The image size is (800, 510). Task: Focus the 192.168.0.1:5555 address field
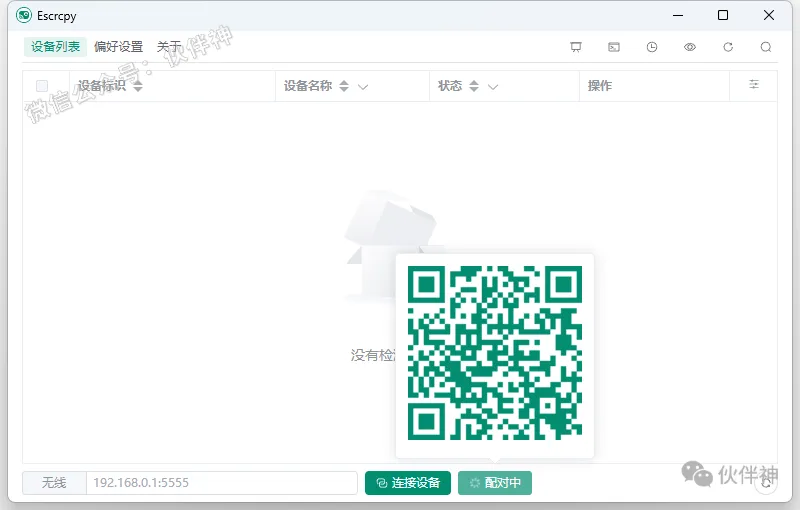(222, 482)
